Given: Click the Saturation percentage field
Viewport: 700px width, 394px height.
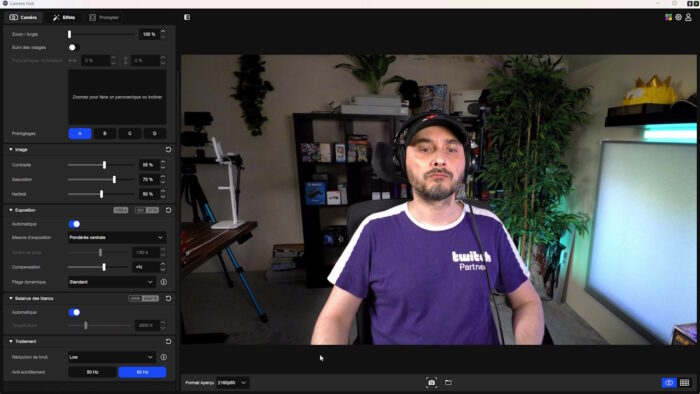Looking at the screenshot, I should (x=149, y=179).
